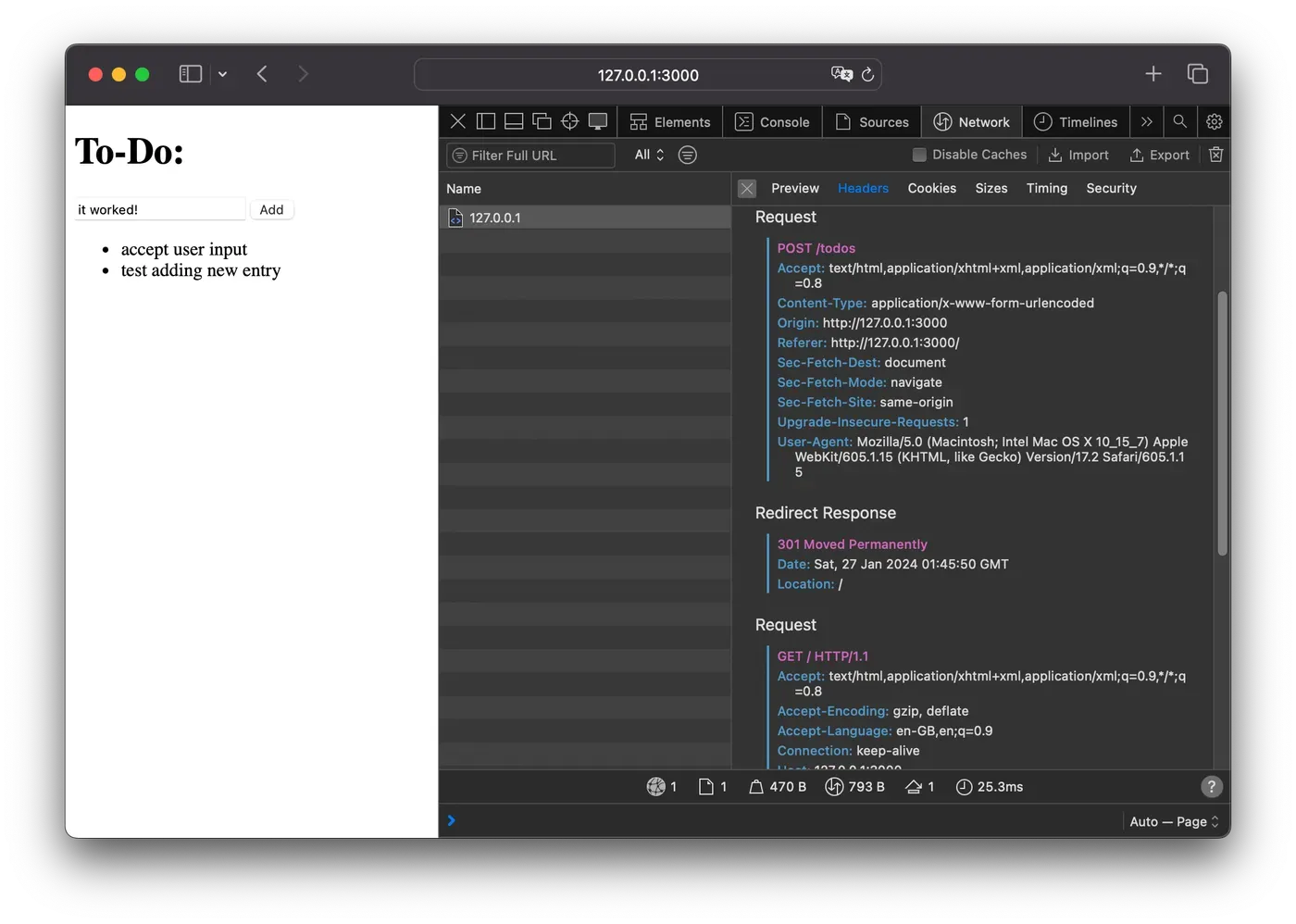Click the 25.3ms load time stat

point(990,787)
